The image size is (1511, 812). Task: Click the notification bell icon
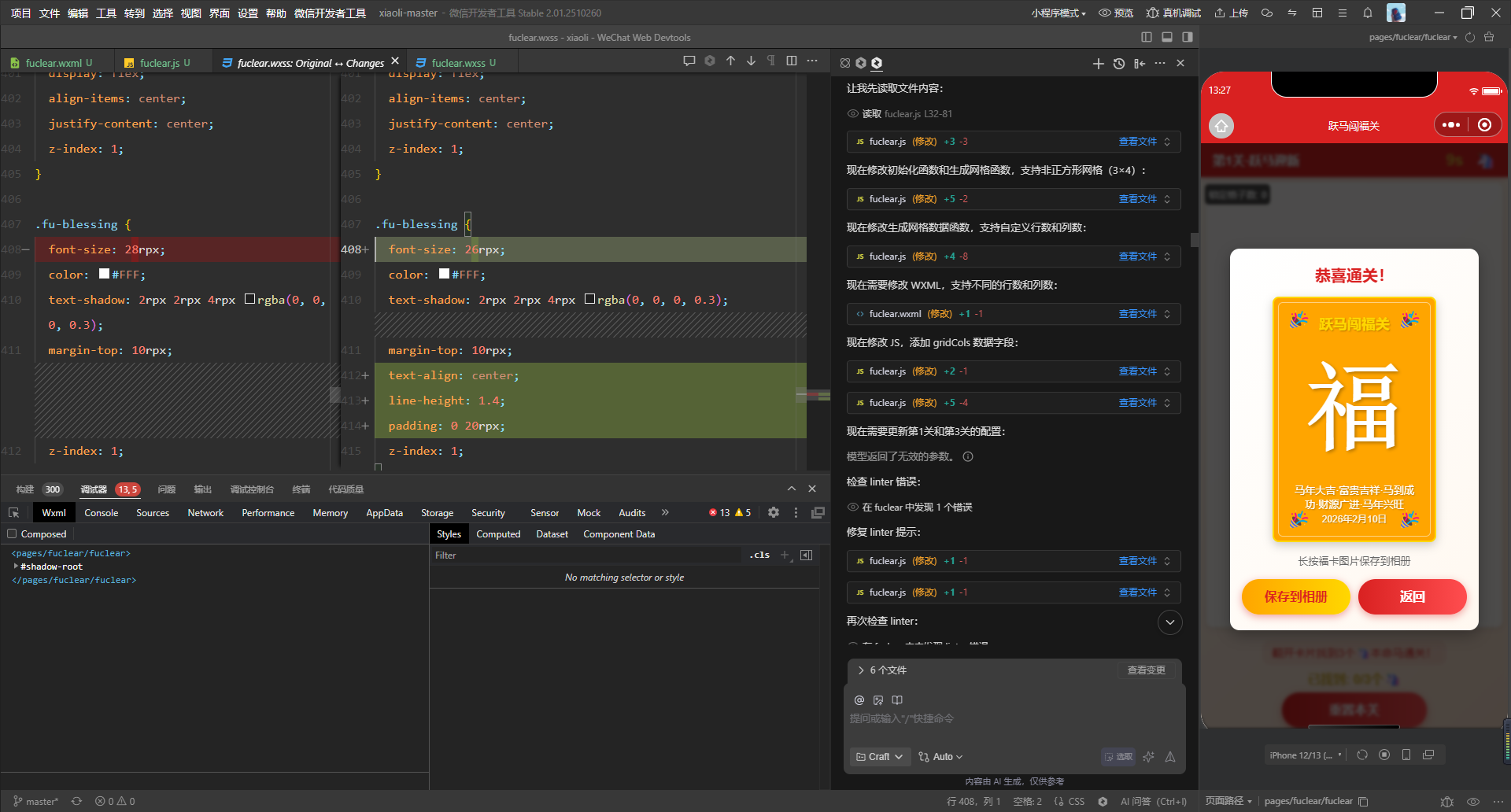(x=1367, y=13)
